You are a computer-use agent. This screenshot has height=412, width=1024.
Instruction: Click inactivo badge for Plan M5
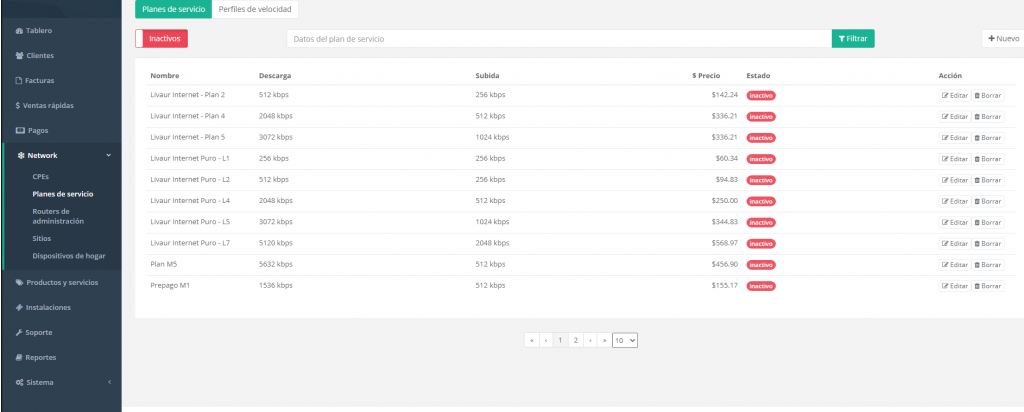tap(761, 265)
